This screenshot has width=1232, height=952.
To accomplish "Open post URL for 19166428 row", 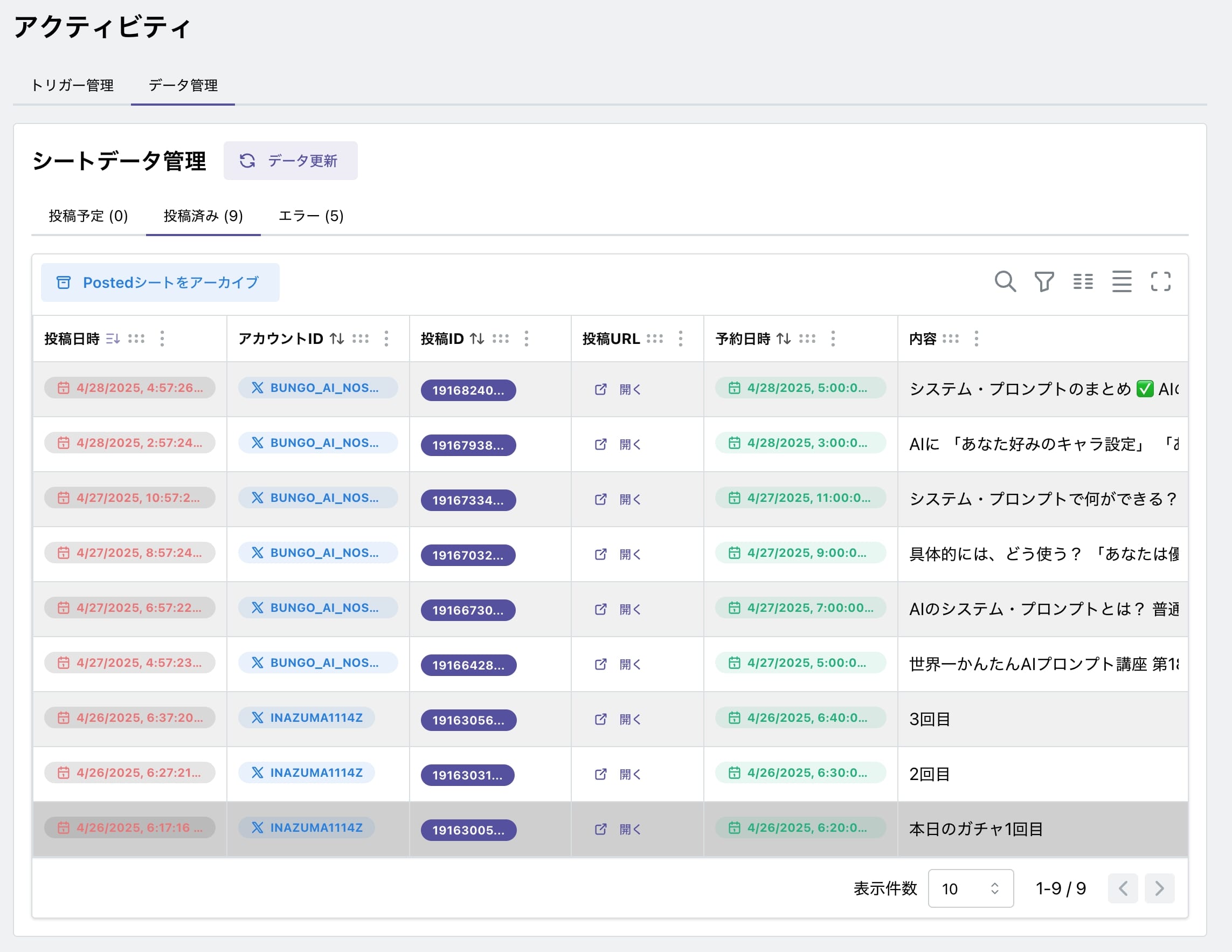I will pos(618,665).
